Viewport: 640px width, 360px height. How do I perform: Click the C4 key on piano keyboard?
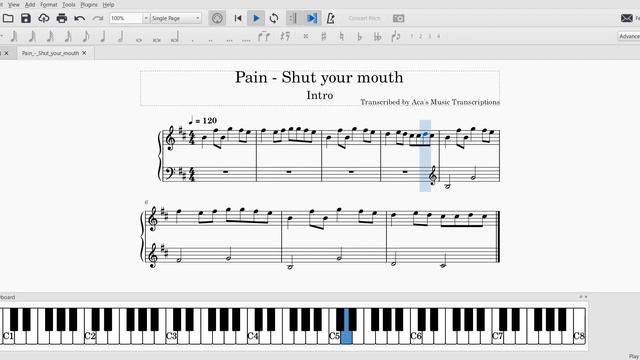(x=253, y=337)
